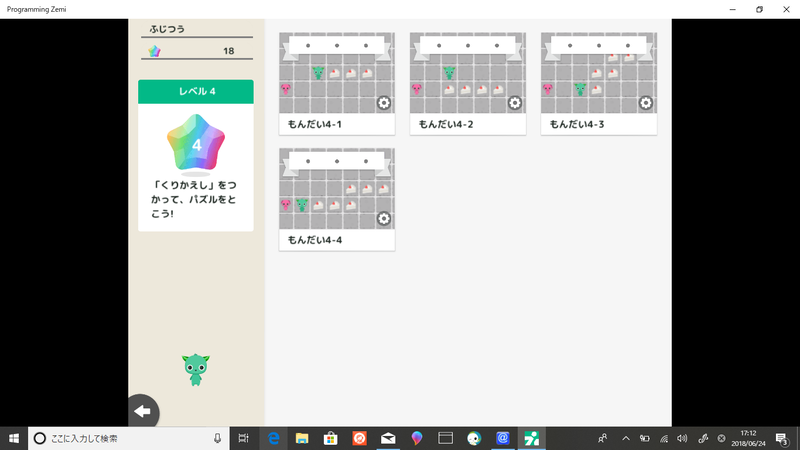Open the Windows Start menu
The width and height of the screenshot is (800, 450).
pyautogui.click(x=14, y=438)
